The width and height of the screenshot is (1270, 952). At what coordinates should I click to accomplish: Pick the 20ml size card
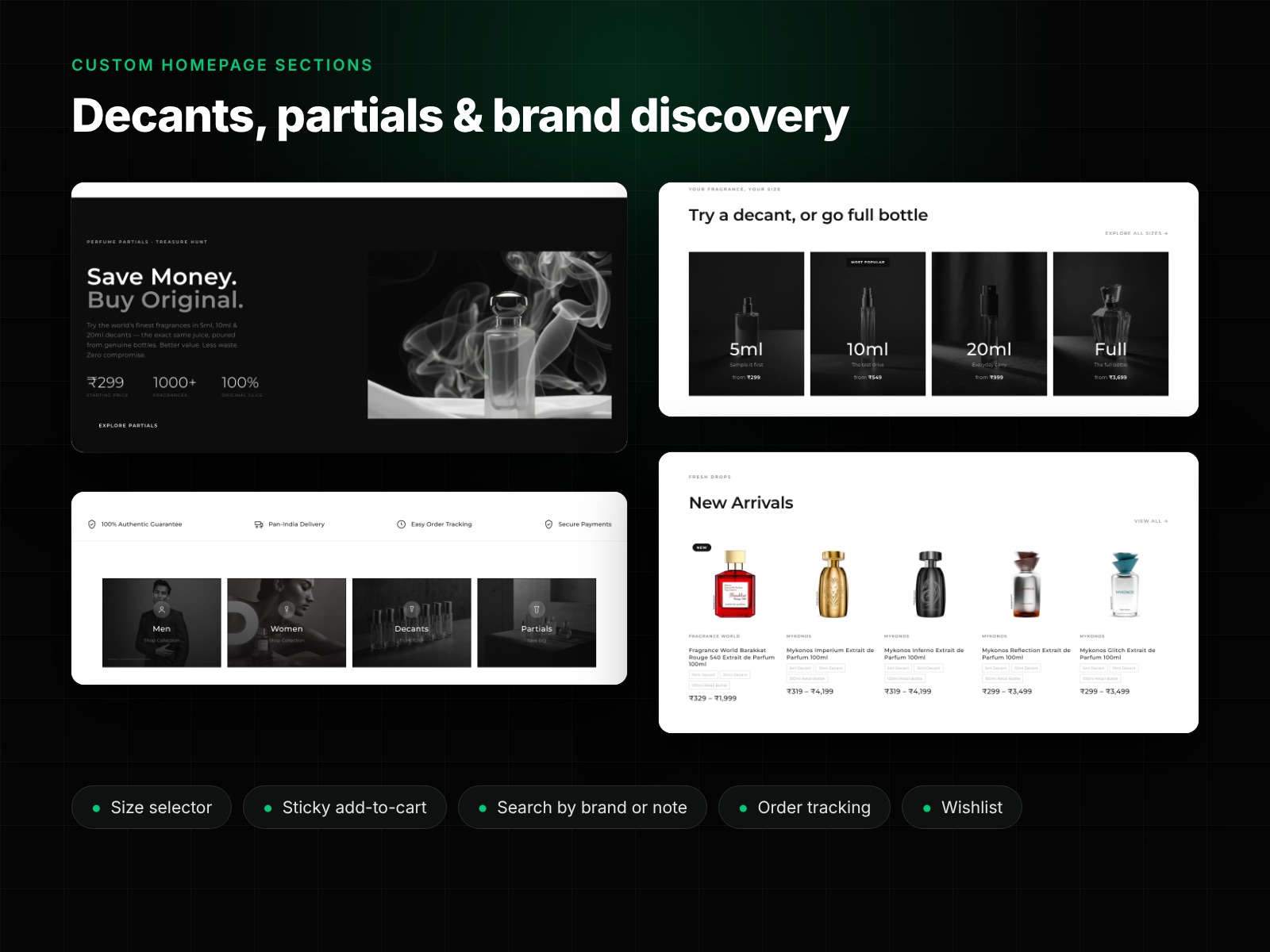pos(989,324)
